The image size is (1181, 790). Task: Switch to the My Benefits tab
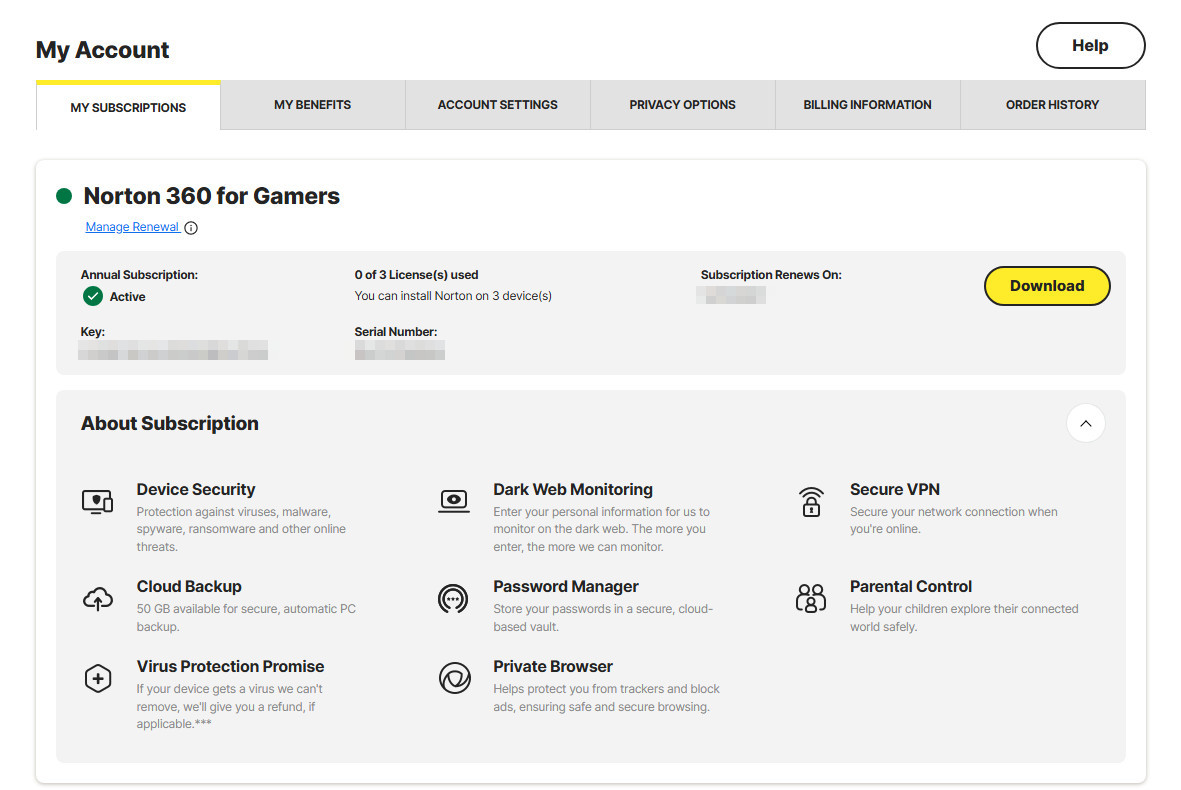pos(313,105)
